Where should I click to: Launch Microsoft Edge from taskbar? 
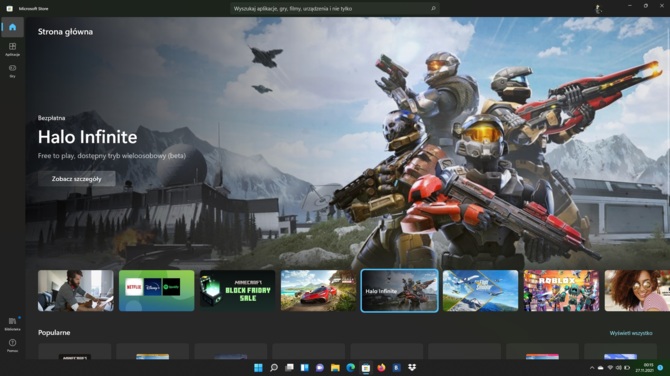351,367
